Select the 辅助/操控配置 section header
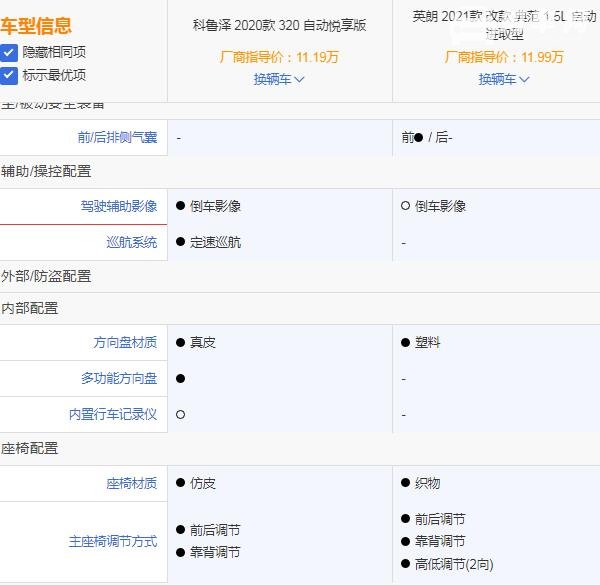Image resolution: width=600 pixels, height=585 pixels. (46, 171)
